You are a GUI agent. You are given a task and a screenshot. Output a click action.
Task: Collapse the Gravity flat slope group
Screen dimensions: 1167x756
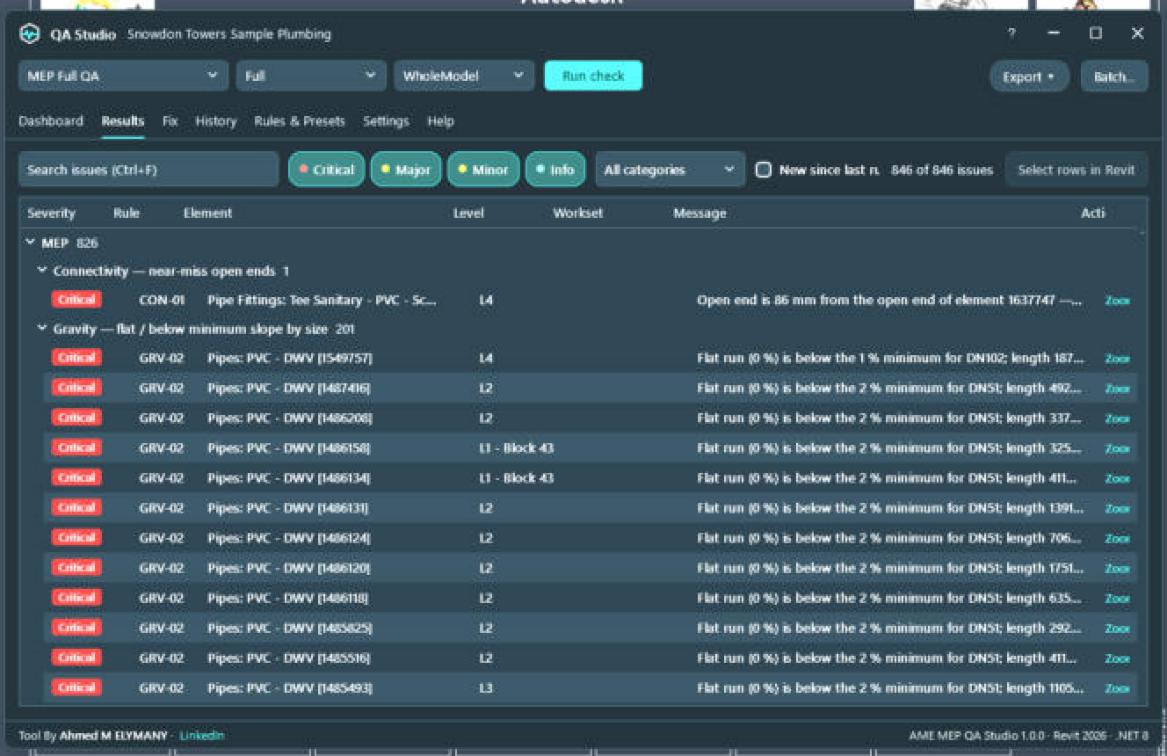tap(42, 329)
